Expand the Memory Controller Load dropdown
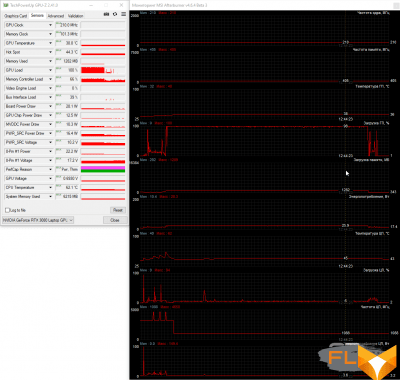The image size is (400, 380). [50, 79]
